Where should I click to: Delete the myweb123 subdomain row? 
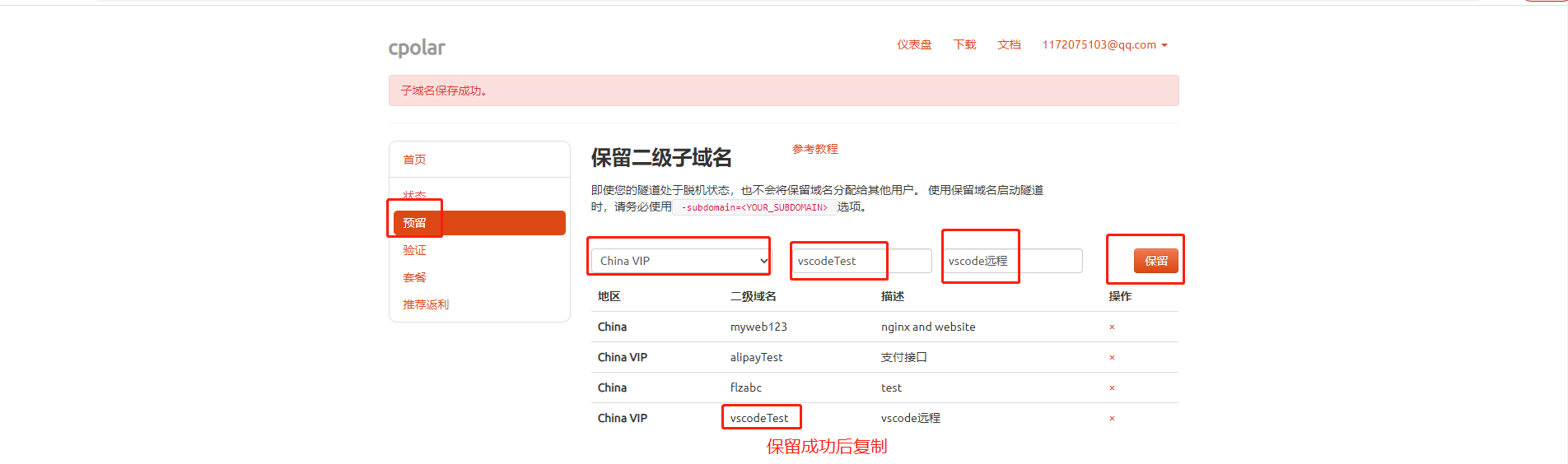(x=1112, y=327)
